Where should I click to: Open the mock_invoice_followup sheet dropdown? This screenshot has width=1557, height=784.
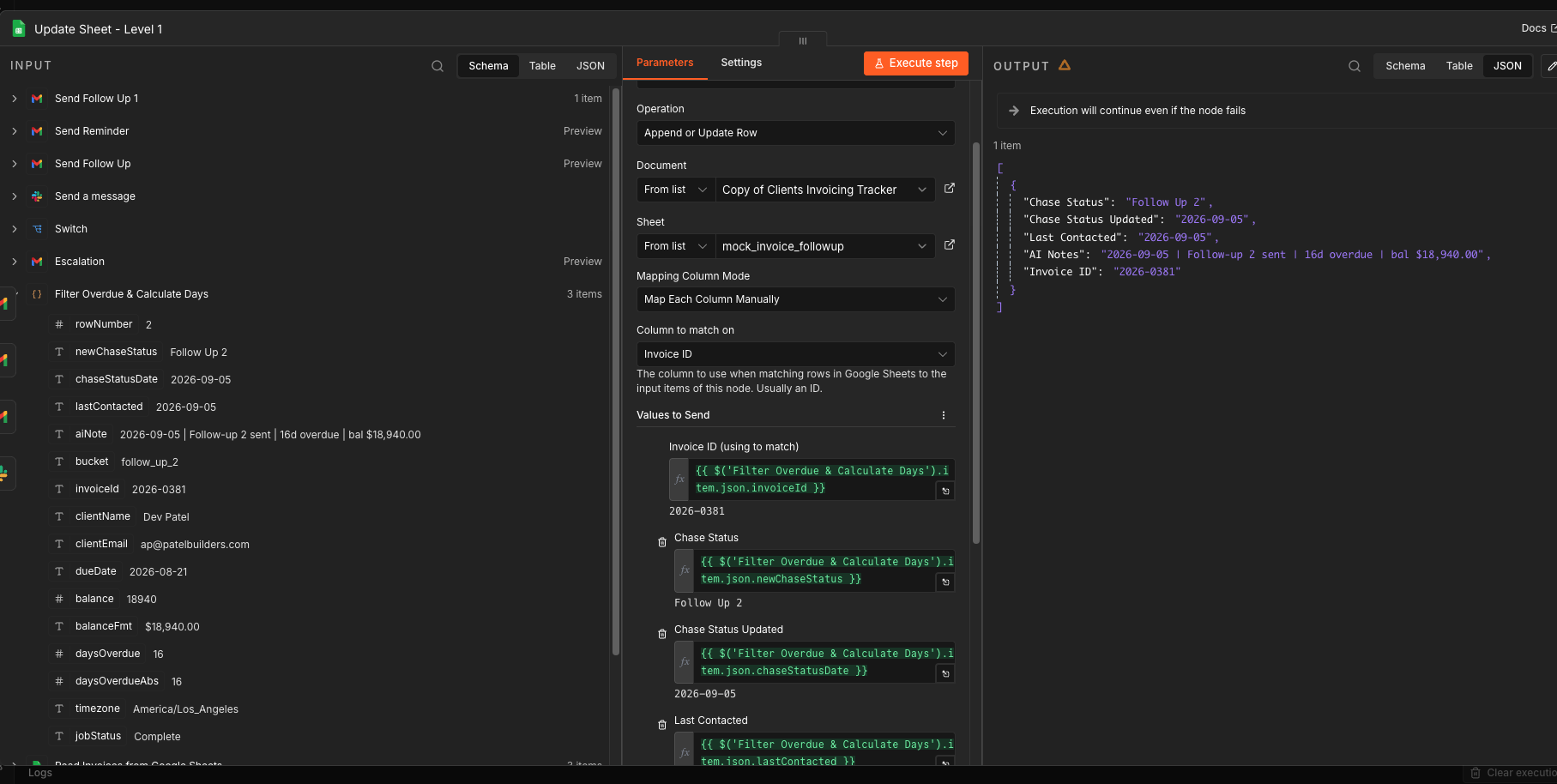[x=825, y=246]
